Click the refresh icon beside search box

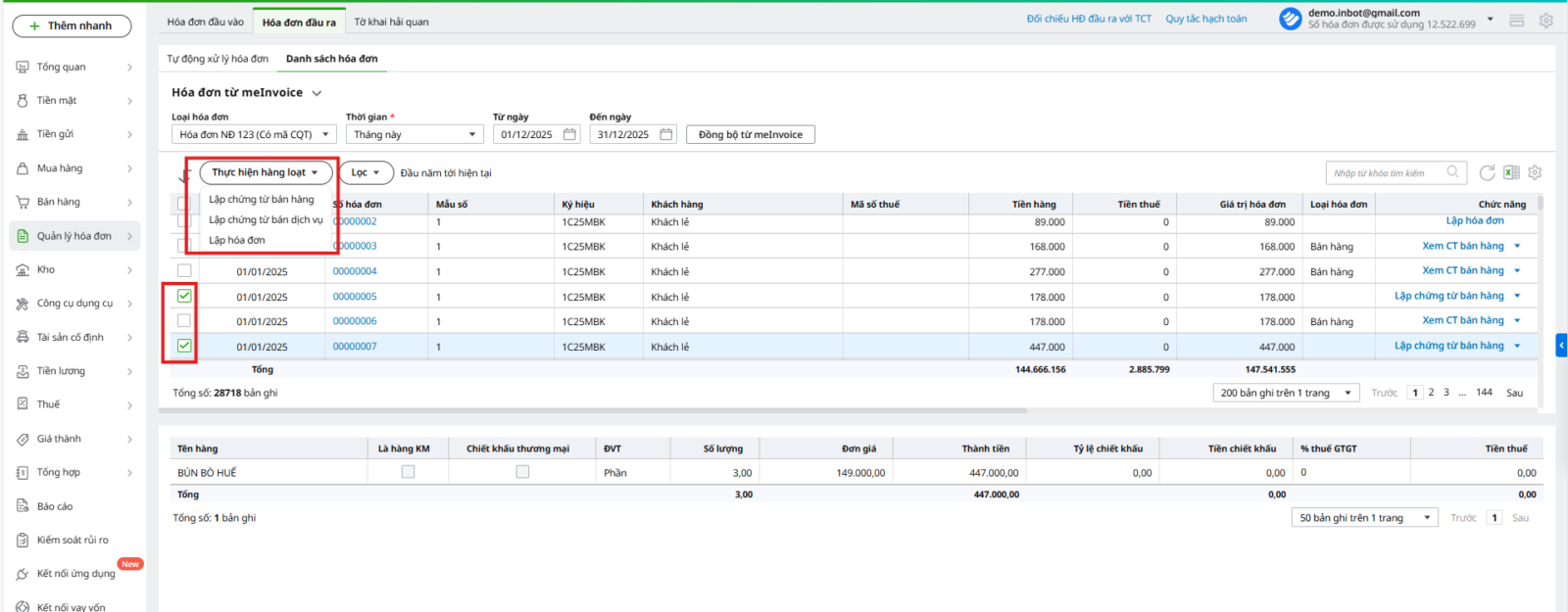(1487, 172)
